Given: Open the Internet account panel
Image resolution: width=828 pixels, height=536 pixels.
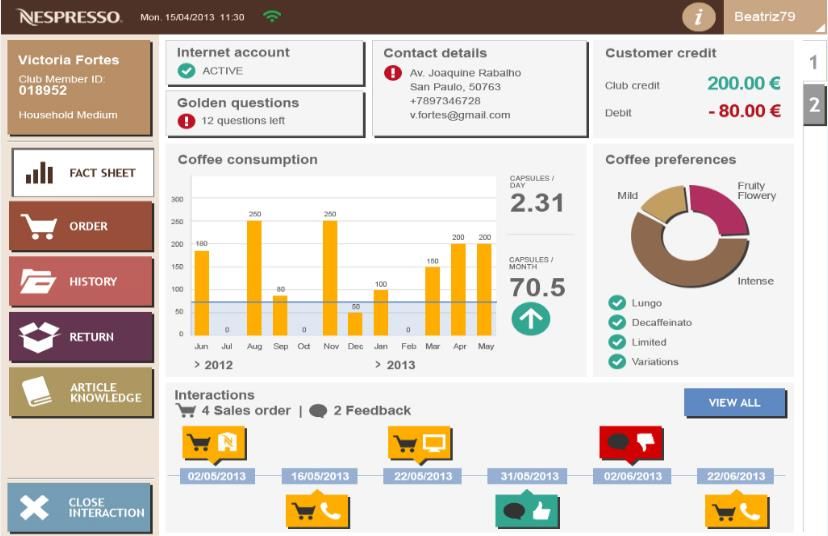Looking at the screenshot, I should point(265,63).
